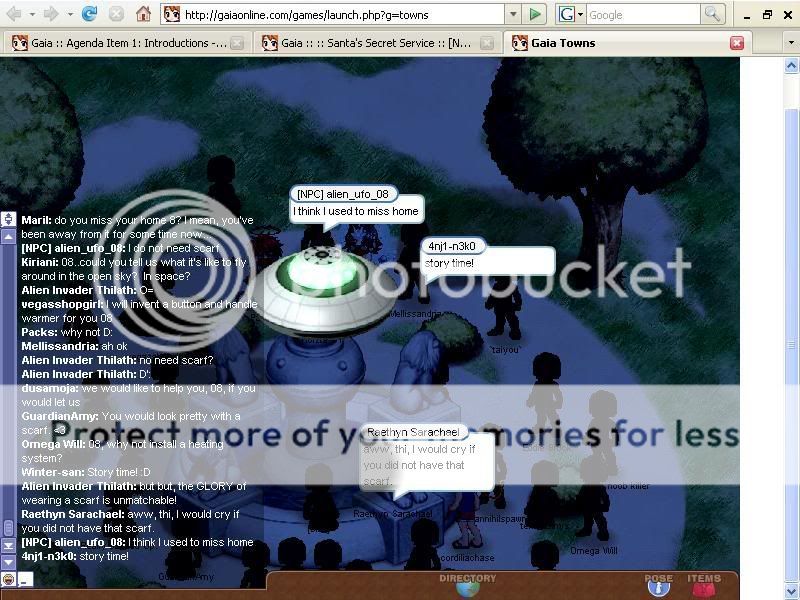Open the Pose menu icon
The width and height of the screenshot is (800, 600).
[x=658, y=587]
